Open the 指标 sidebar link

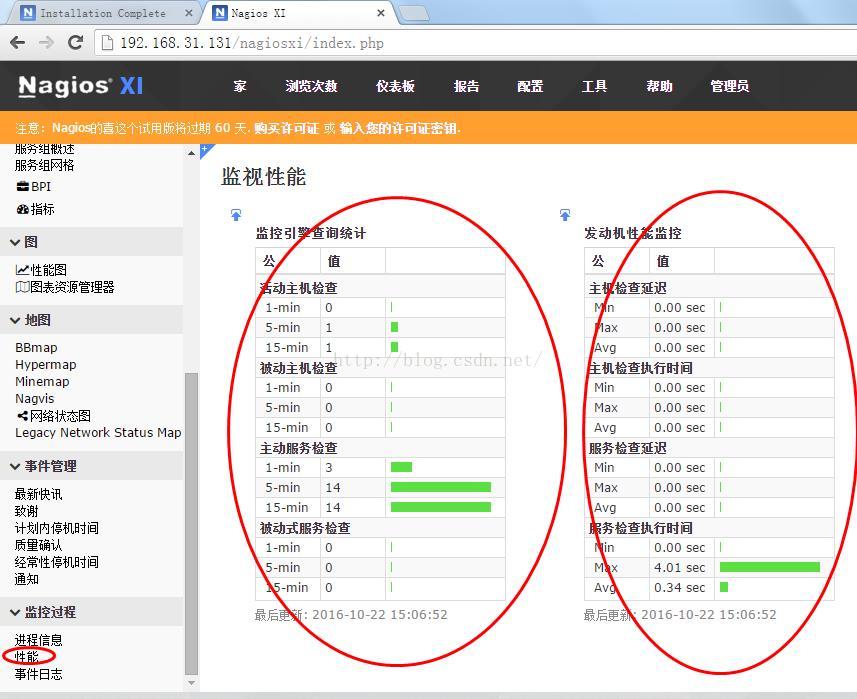[43, 209]
